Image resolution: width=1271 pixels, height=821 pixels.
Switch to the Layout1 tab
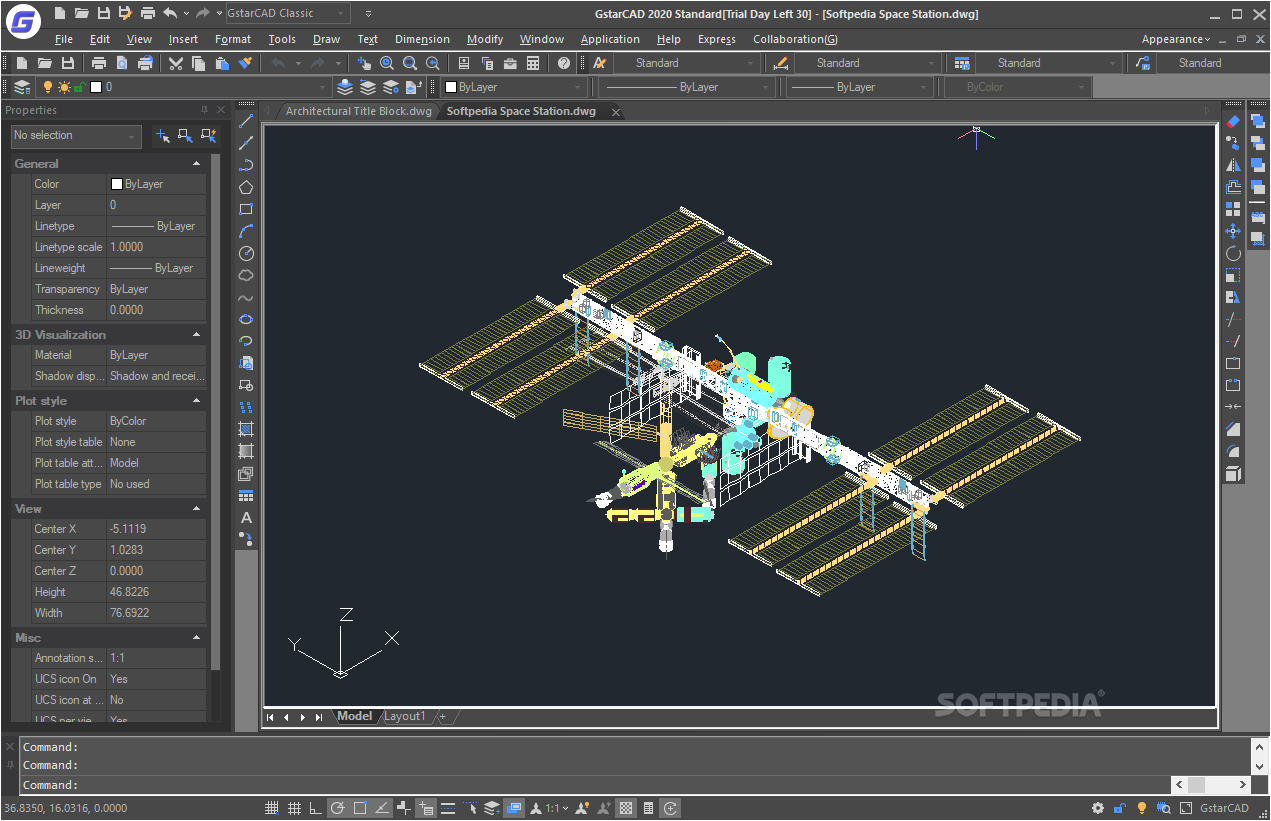[405, 716]
